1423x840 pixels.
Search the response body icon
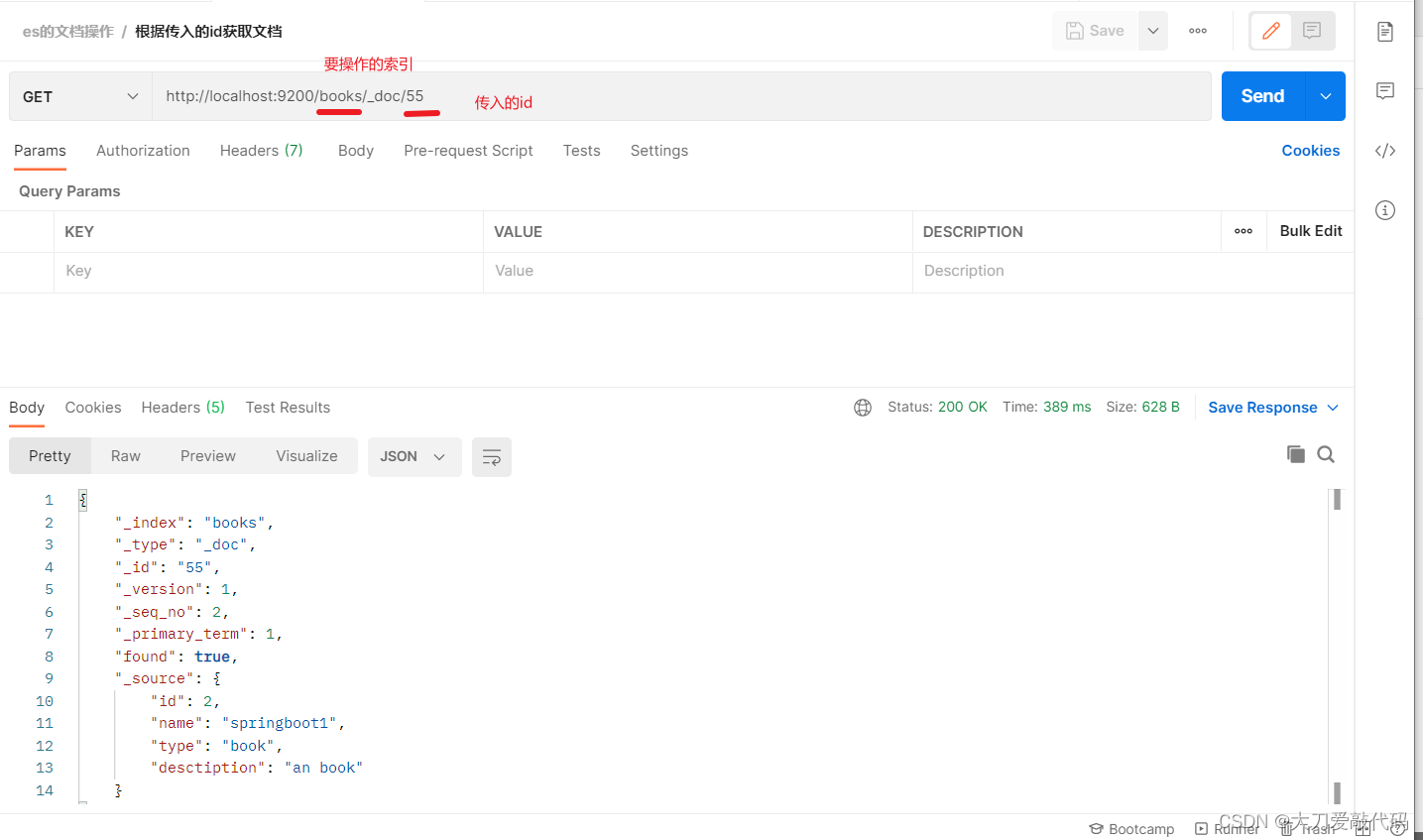coord(1326,454)
